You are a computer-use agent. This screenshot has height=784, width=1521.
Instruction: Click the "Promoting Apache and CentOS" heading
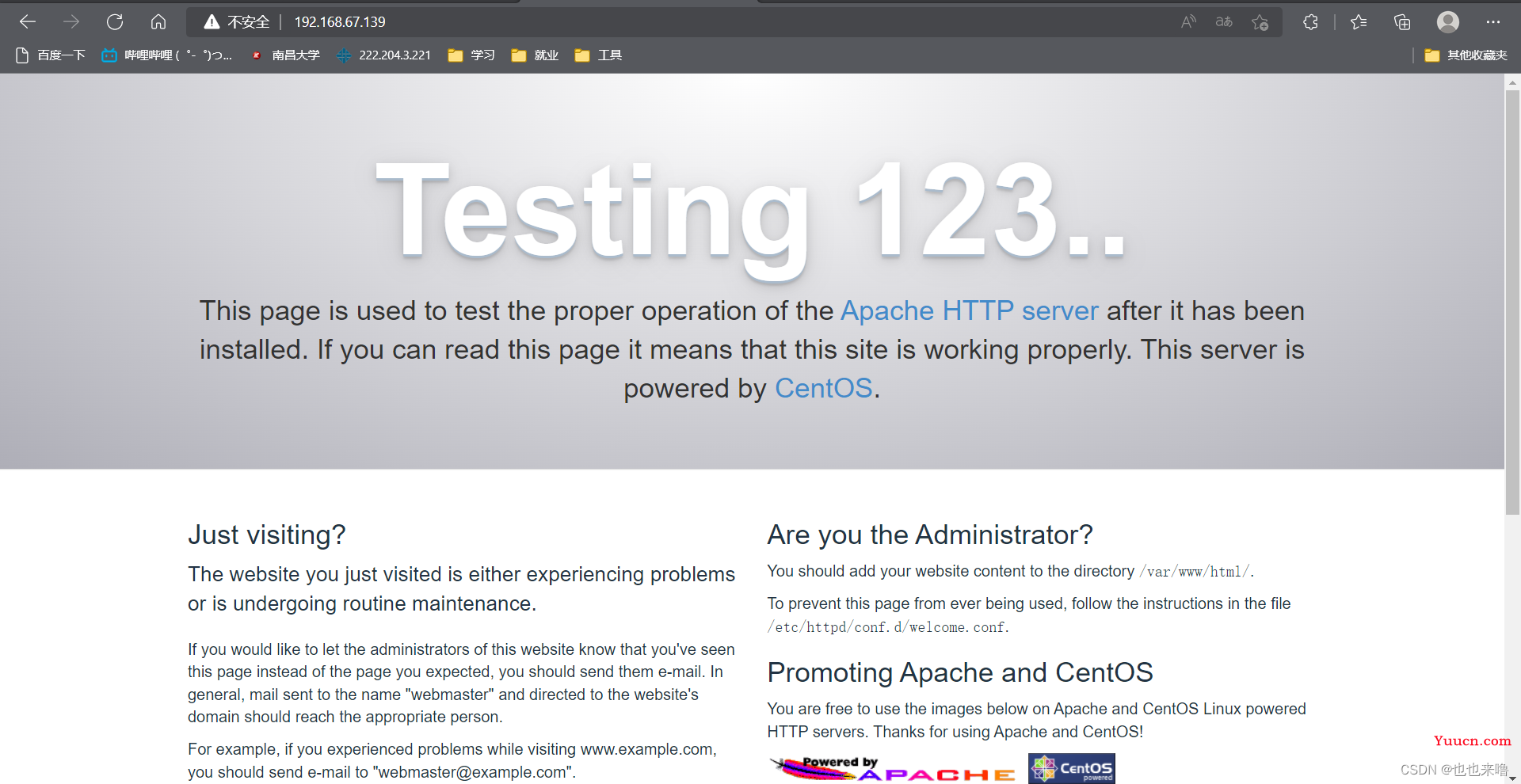point(960,672)
